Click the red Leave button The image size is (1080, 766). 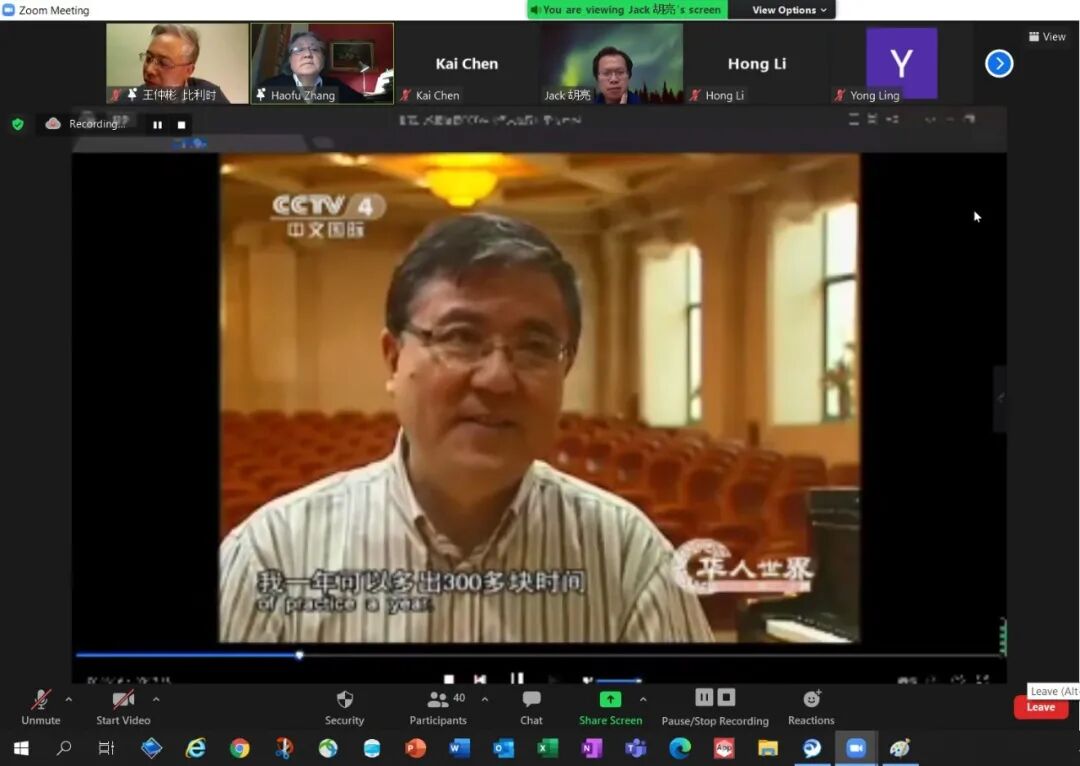[1041, 707]
